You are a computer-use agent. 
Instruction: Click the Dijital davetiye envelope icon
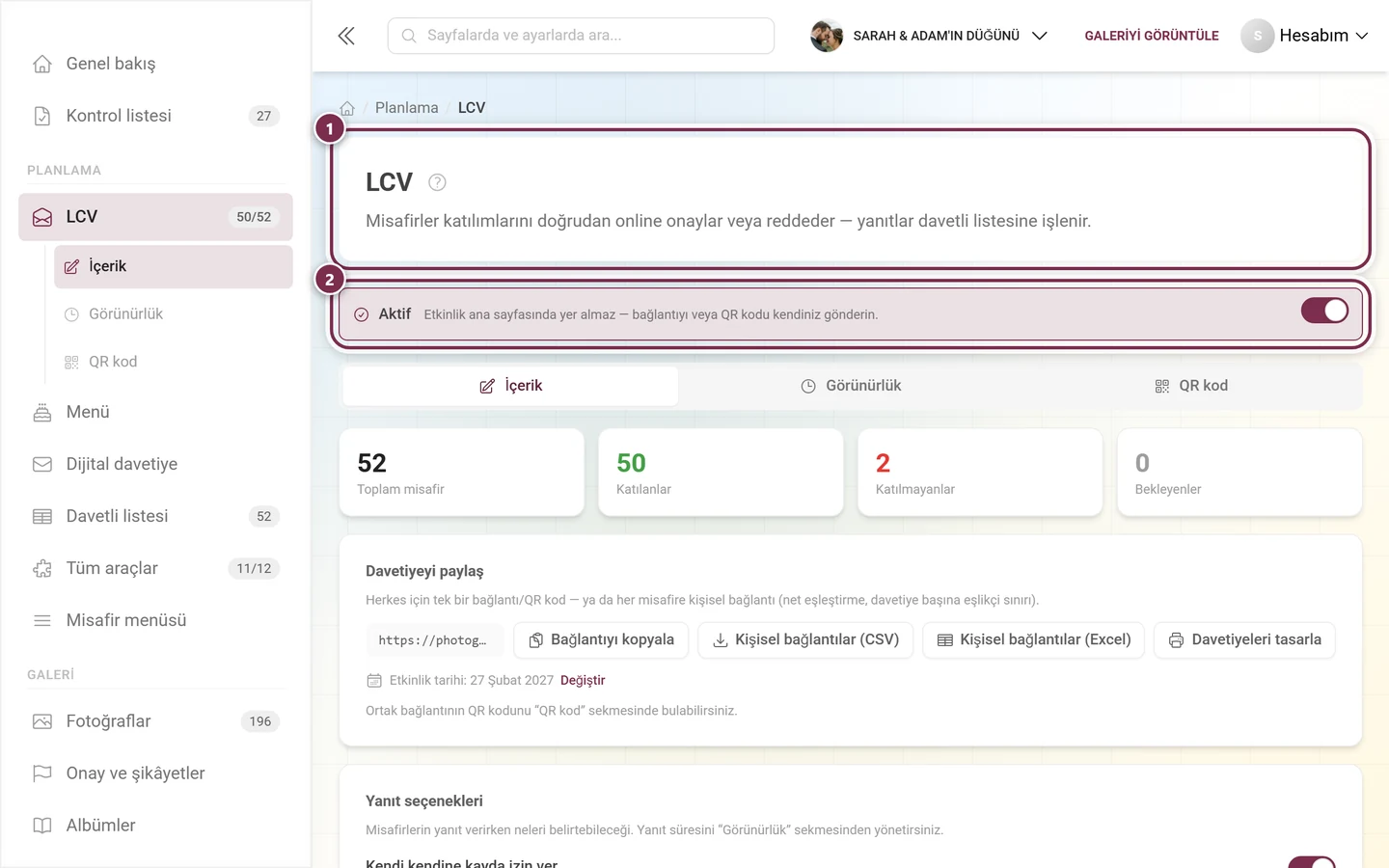(x=42, y=464)
